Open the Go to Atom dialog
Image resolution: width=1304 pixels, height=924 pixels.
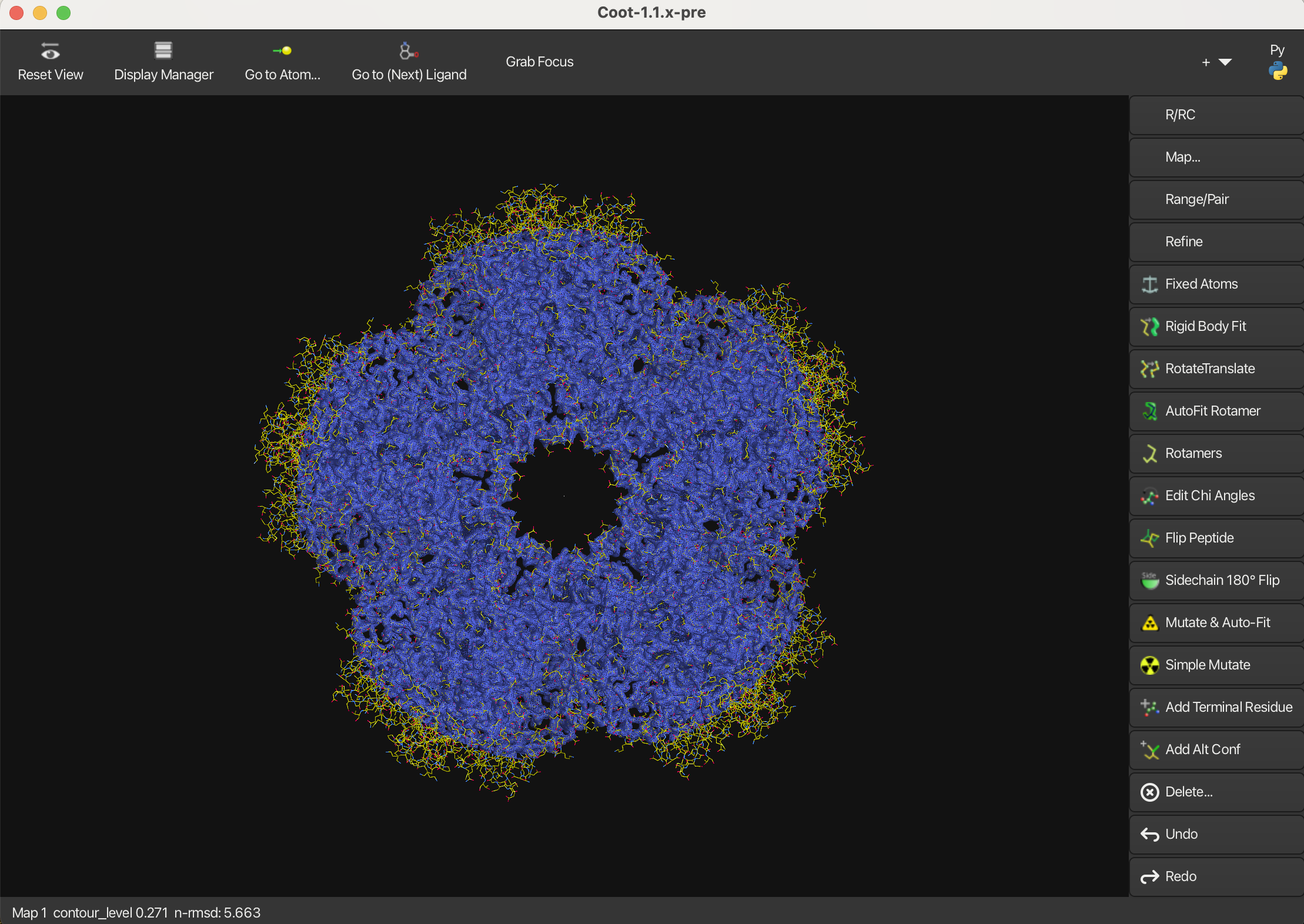coord(282,62)
